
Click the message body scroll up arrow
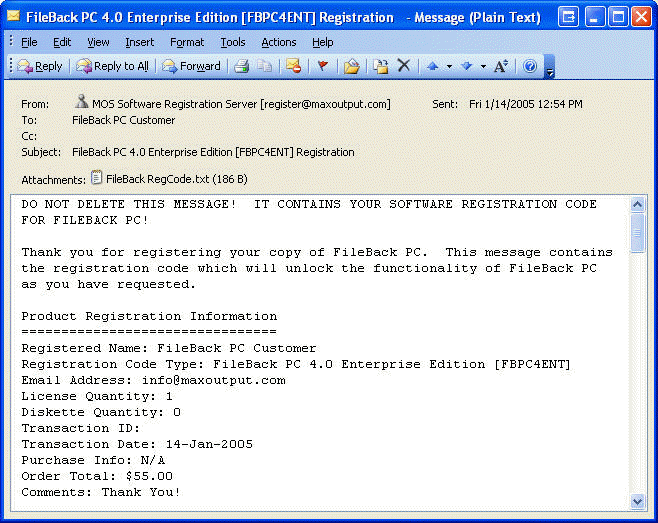637,204
